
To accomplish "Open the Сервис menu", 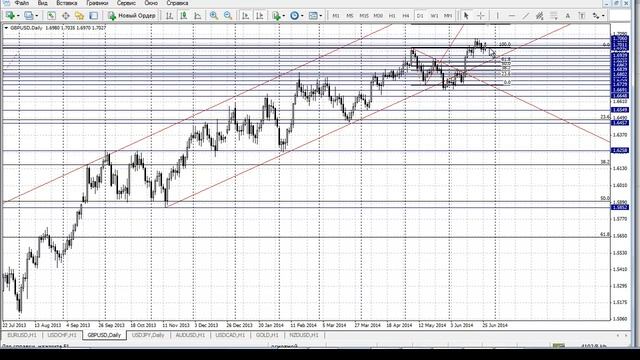I will (126, 3).
